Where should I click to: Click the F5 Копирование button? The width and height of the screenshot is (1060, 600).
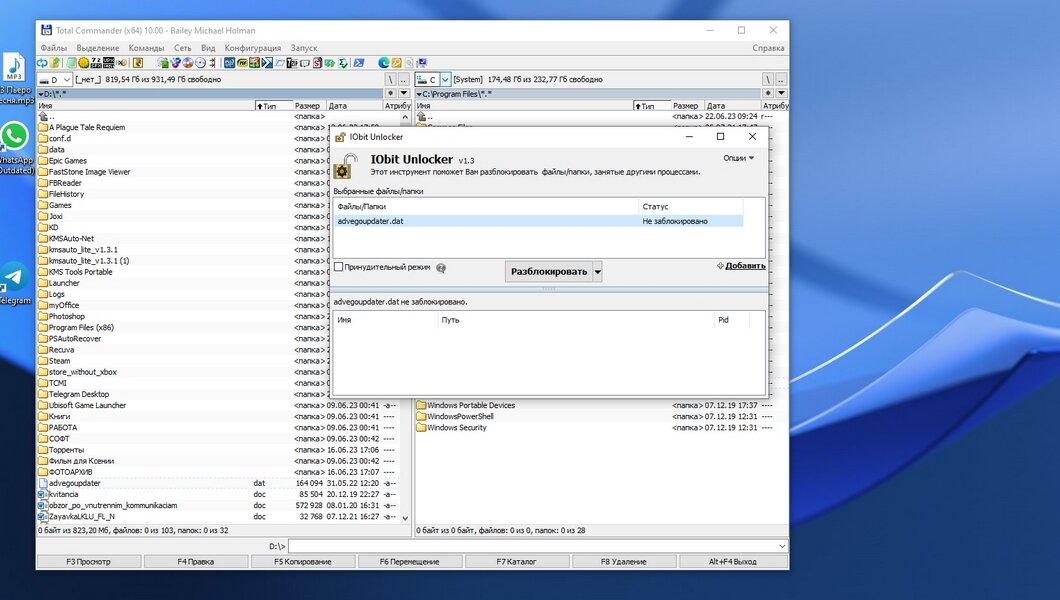point(303,561)
